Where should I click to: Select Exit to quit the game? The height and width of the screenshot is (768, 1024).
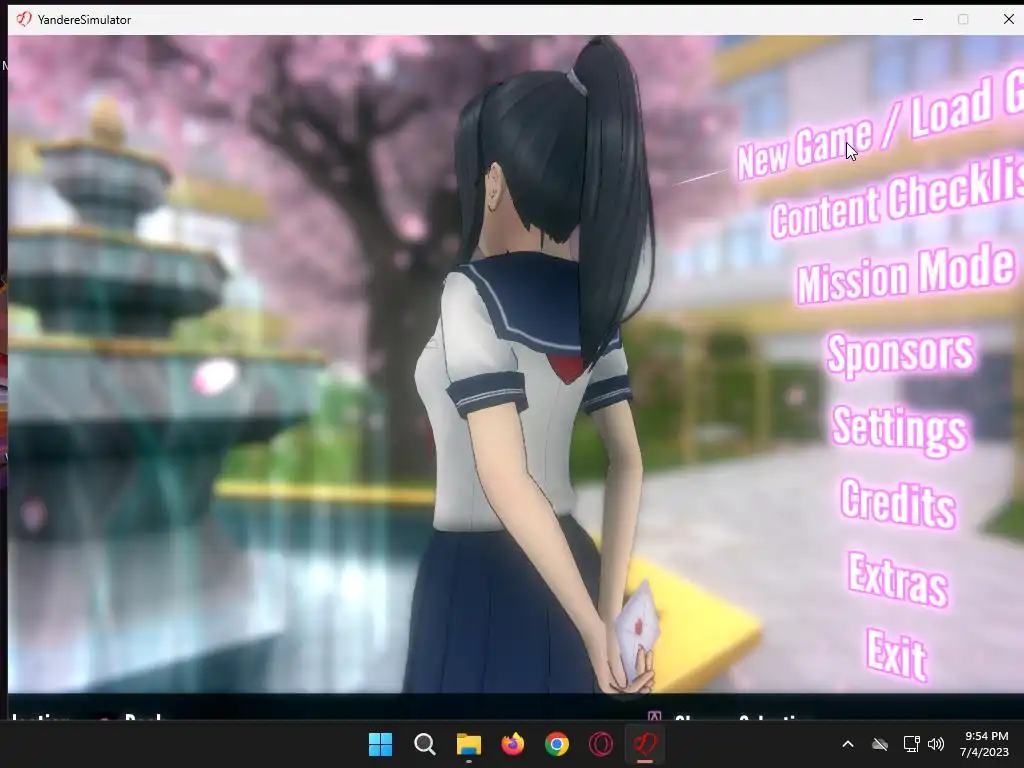897,654
